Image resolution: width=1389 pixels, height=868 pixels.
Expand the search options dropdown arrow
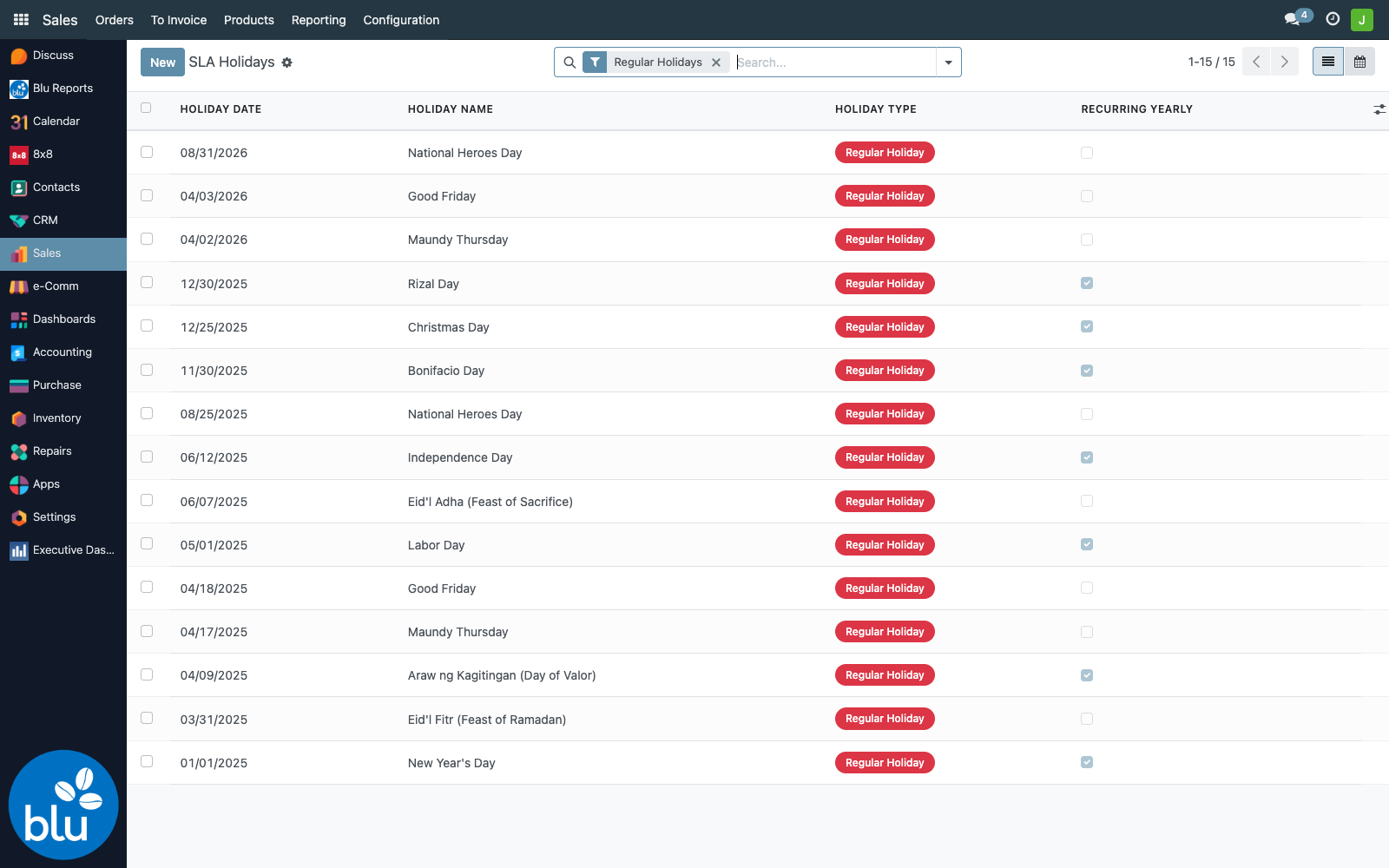pyautogui.click(x=948, y=62)
